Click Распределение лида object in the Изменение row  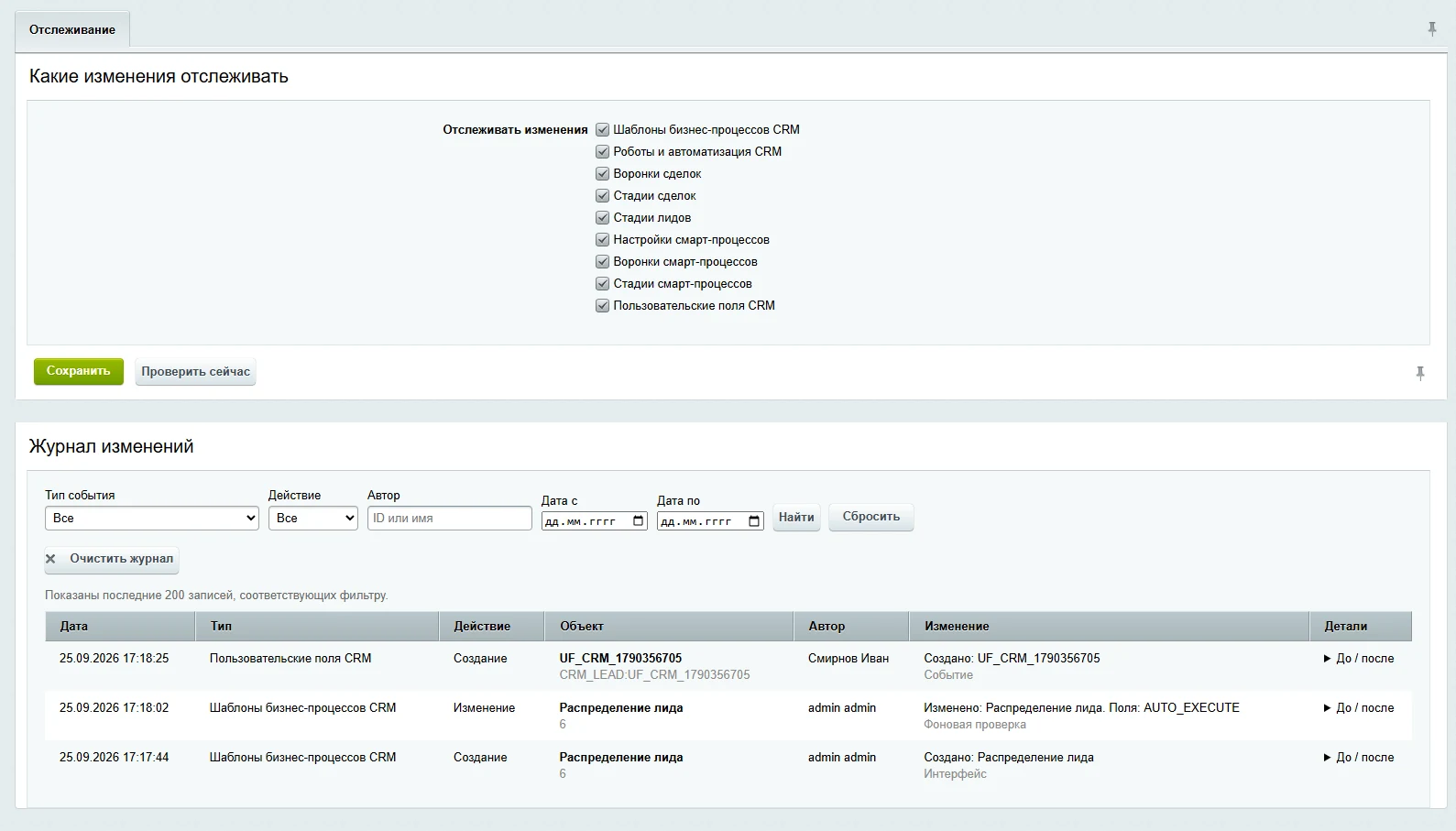(621, 708)
